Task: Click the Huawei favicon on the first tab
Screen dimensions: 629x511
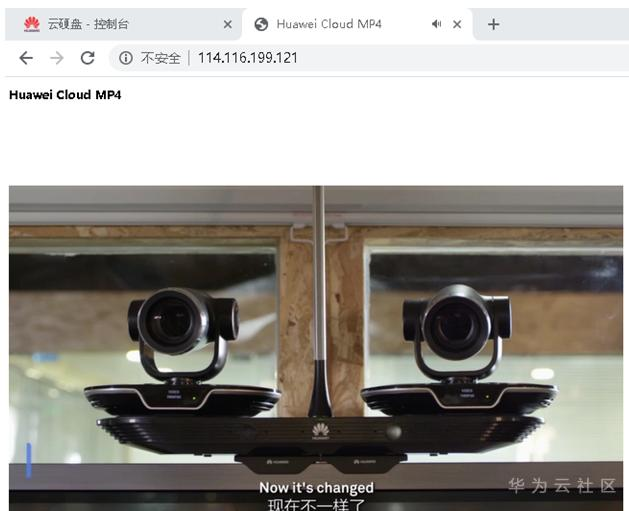Action: click(32, 24)
